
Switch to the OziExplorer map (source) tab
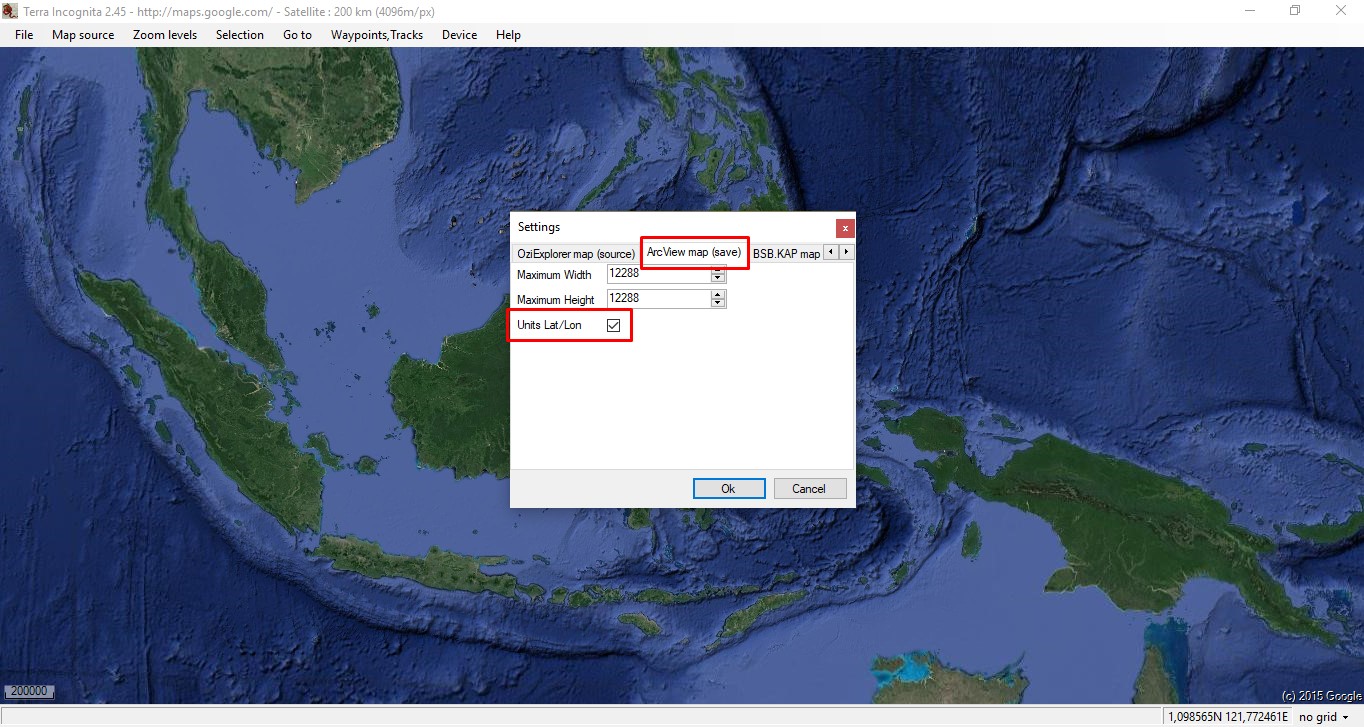pyautogui.click(x=575, y=254)
